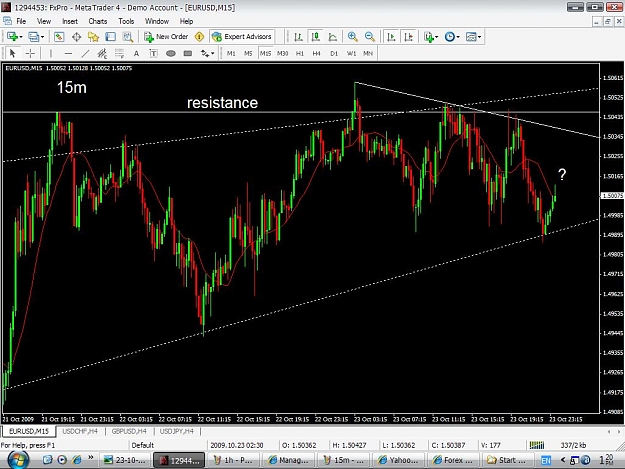
Task: Toggle the Chart Shift icon
Action: (409, 37)
